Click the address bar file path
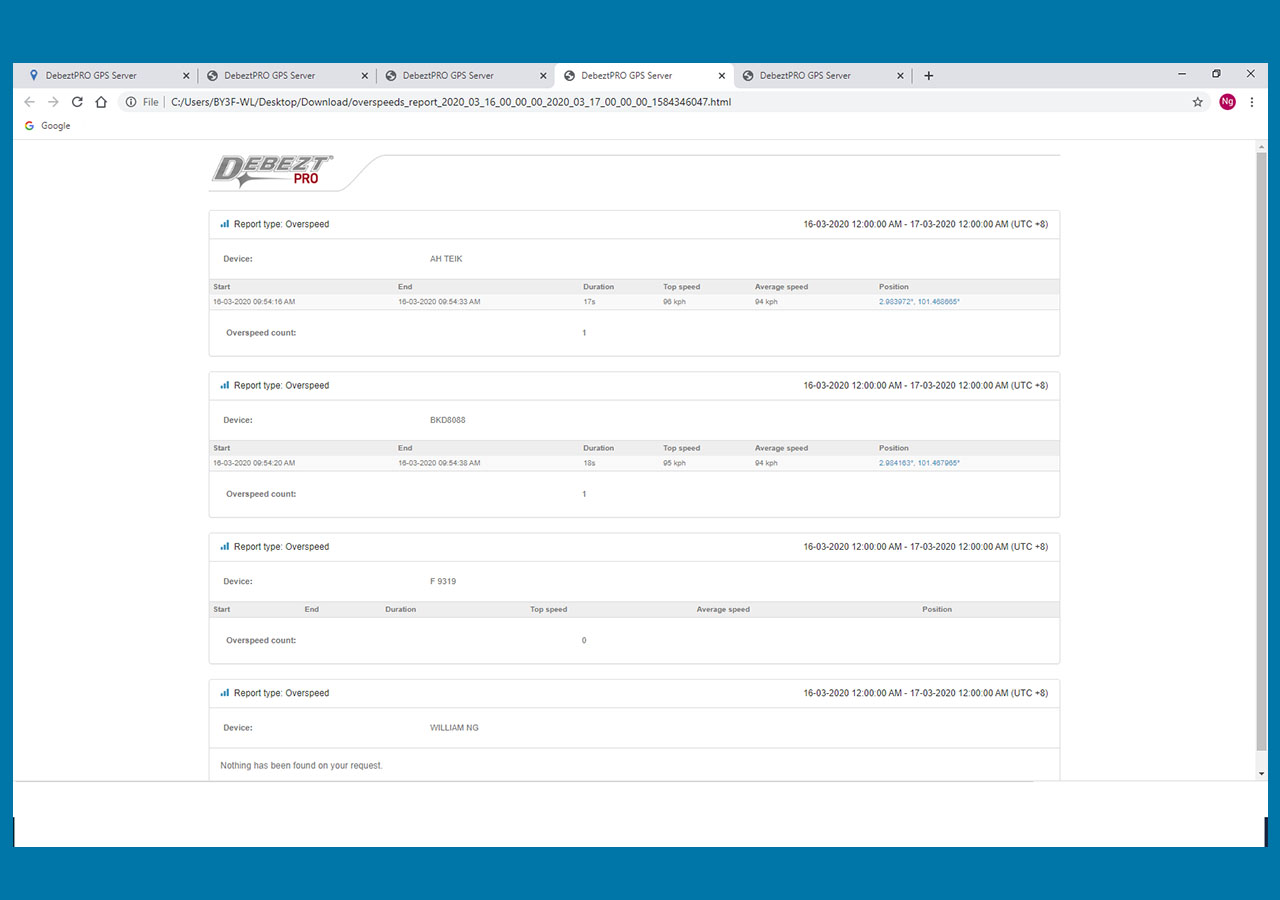 [451, 102]
